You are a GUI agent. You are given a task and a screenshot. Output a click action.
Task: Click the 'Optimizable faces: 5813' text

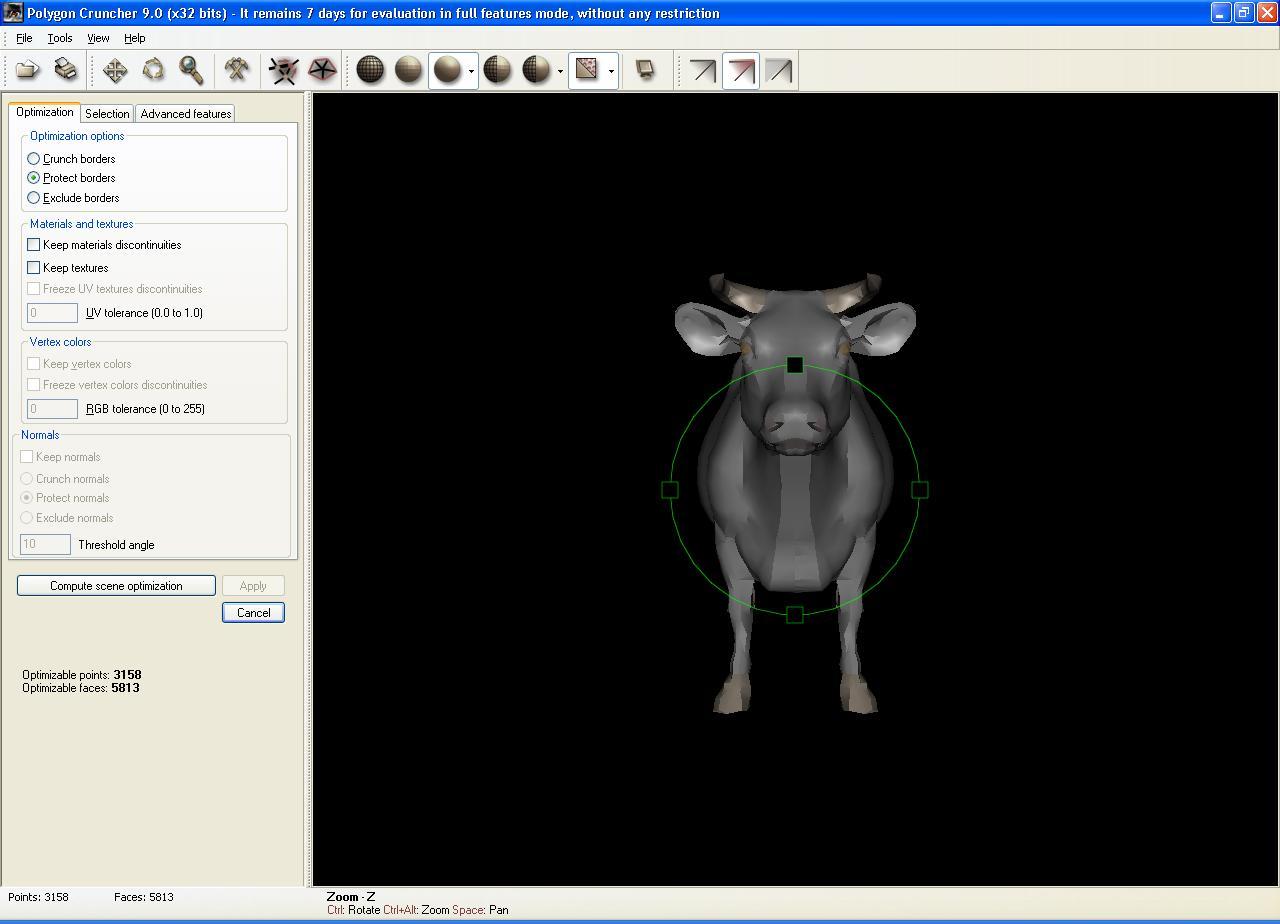[x=81, y=688]
